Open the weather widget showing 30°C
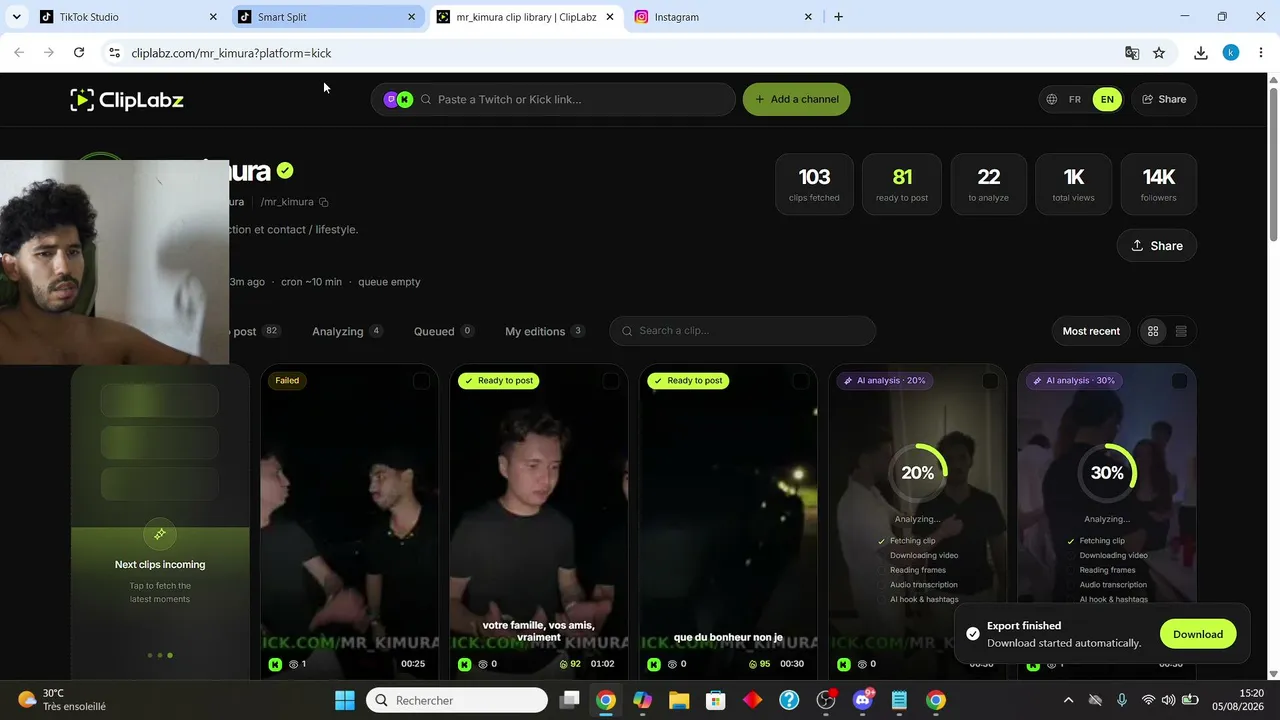This screenshot has height=720, width=1280. (x=62, y=700)
